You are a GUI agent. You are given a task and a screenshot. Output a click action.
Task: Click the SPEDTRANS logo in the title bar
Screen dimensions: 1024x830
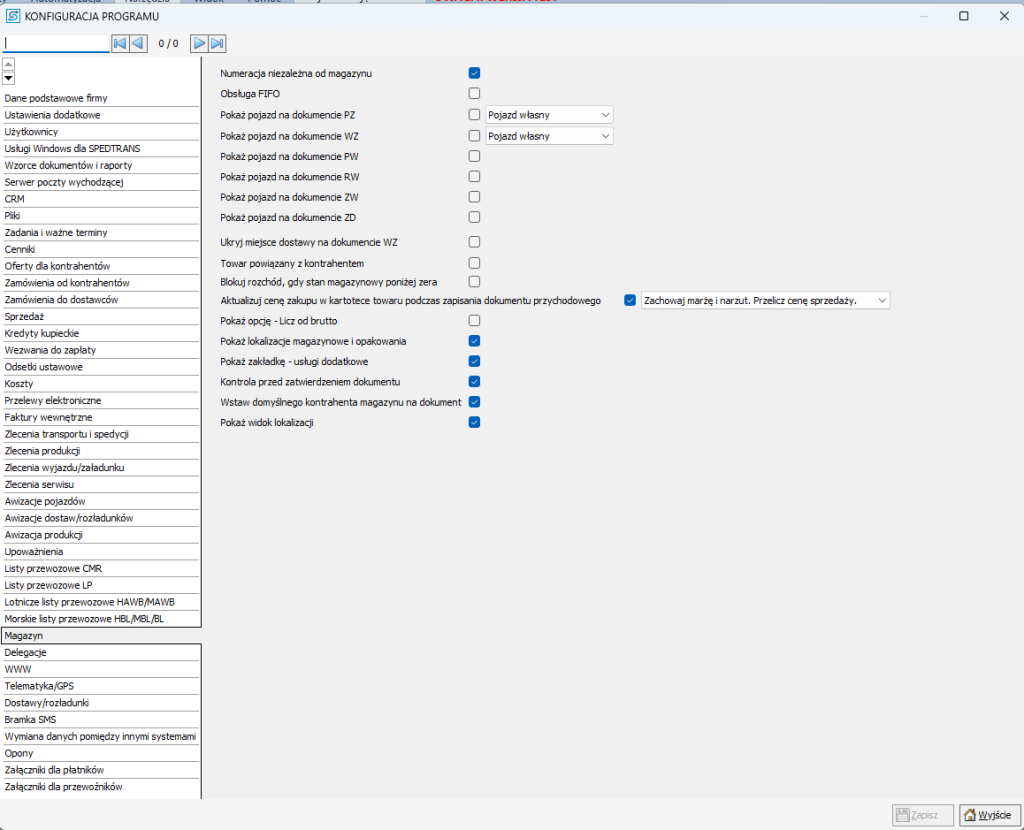(14, 16)
